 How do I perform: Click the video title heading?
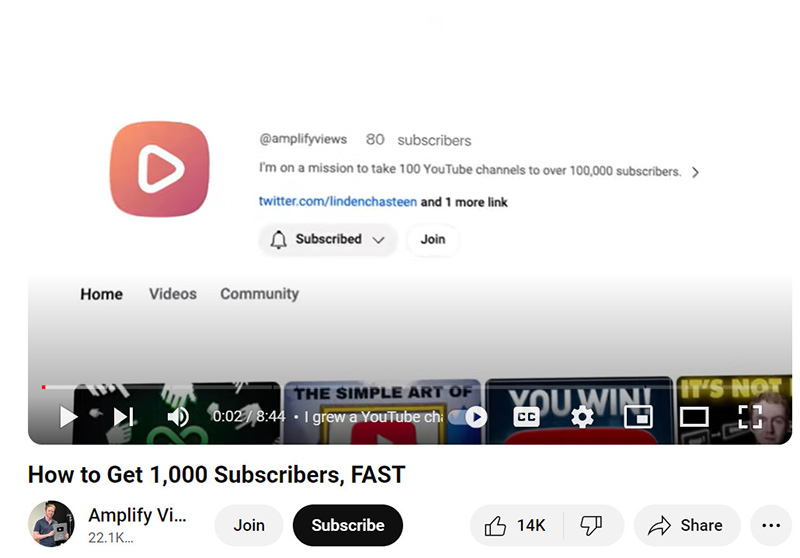click(216, 475)
